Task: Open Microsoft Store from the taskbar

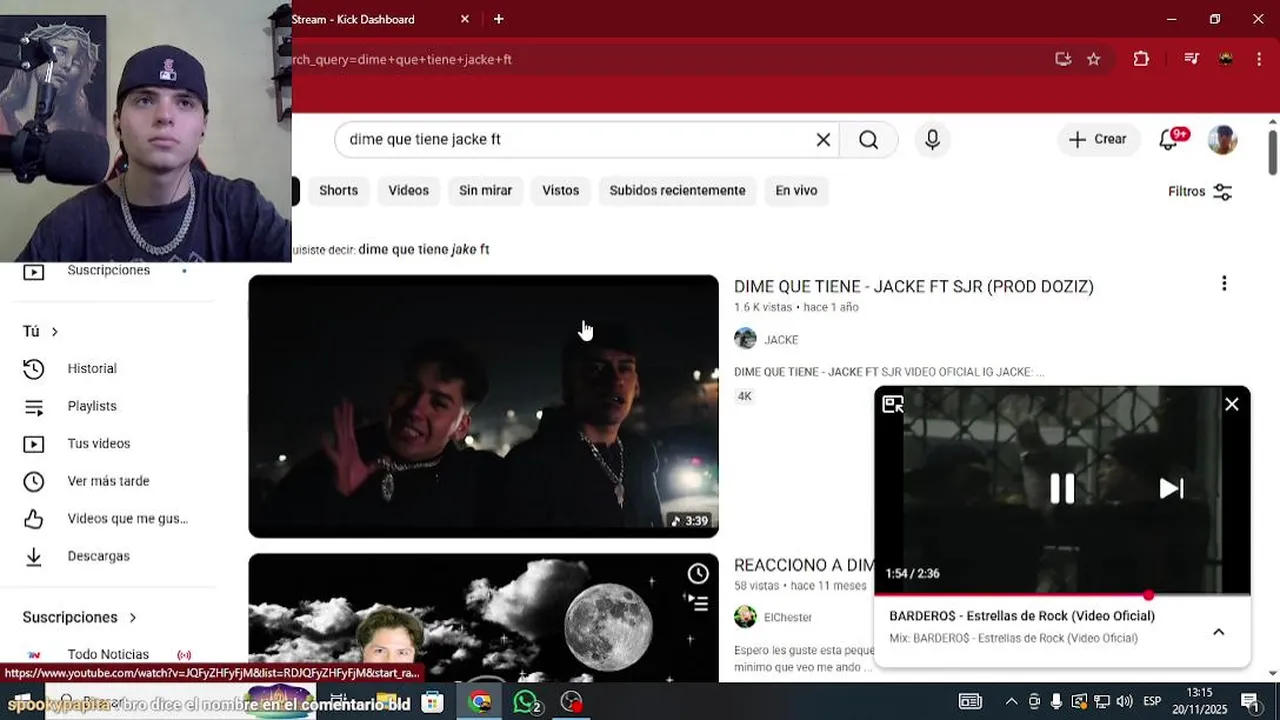Action: 432,702
